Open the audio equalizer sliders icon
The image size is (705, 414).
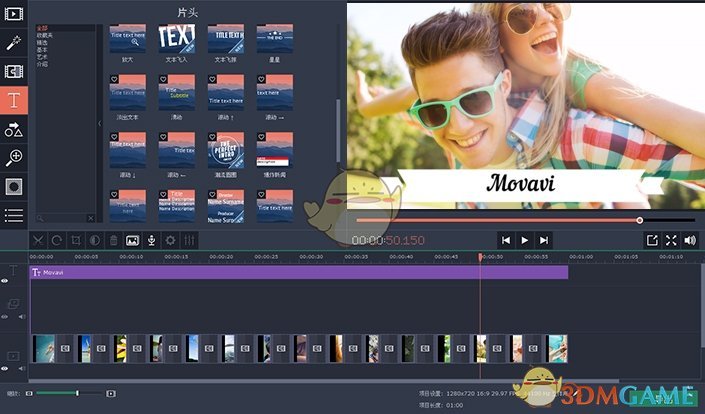tap(189, 240)
